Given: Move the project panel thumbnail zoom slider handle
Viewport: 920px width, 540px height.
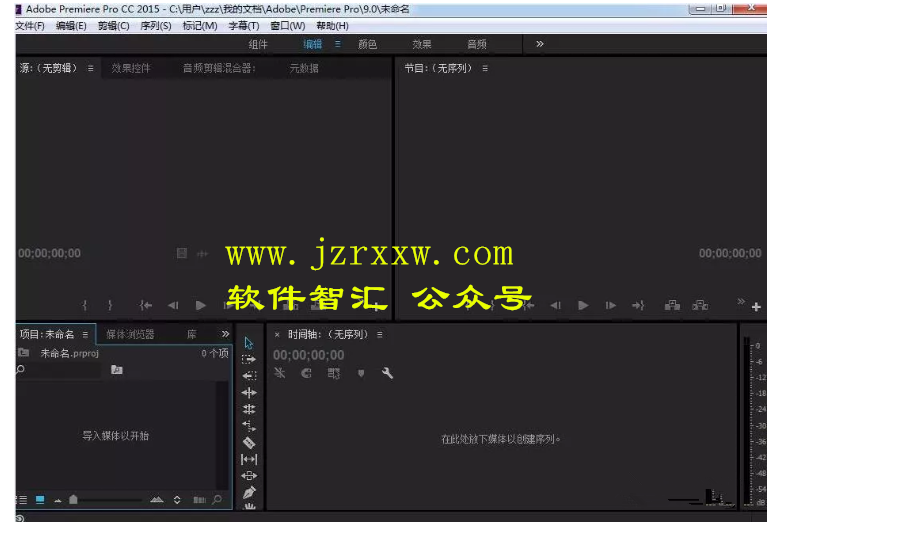Looking at the screenshot, I should tap(73, 500).
